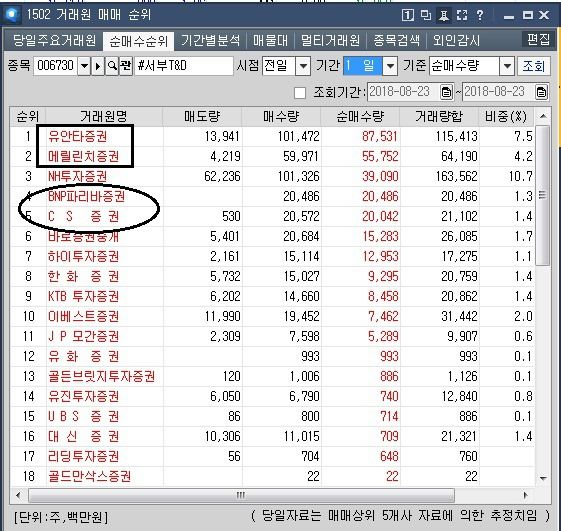Screen dimensions: 561x531
Task: Click the horizontal scrollbar thumb
Action: pos(242,496)
